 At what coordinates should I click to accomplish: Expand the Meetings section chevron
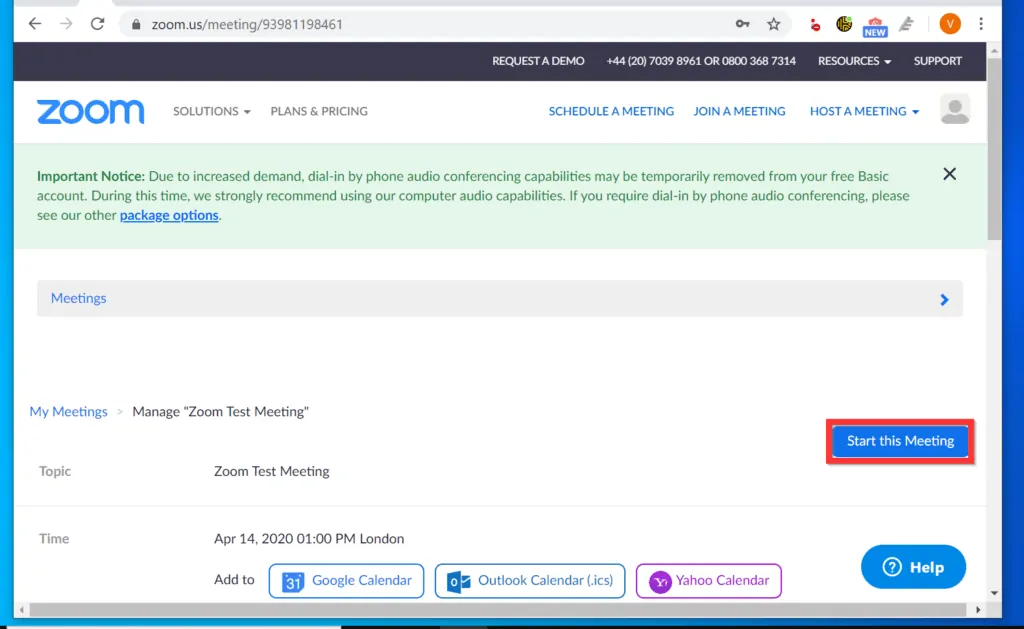tap(944, 299)
